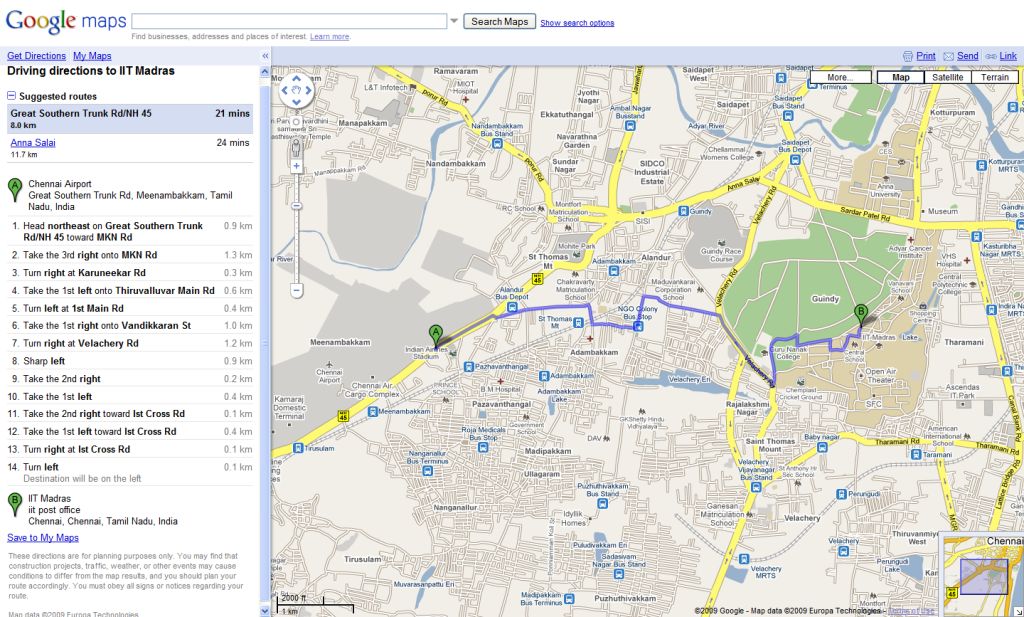Image resolution: width=1024 pixels, height=617 pixels.
Task: Click the zoom slider handle
Action: point(296,206)
